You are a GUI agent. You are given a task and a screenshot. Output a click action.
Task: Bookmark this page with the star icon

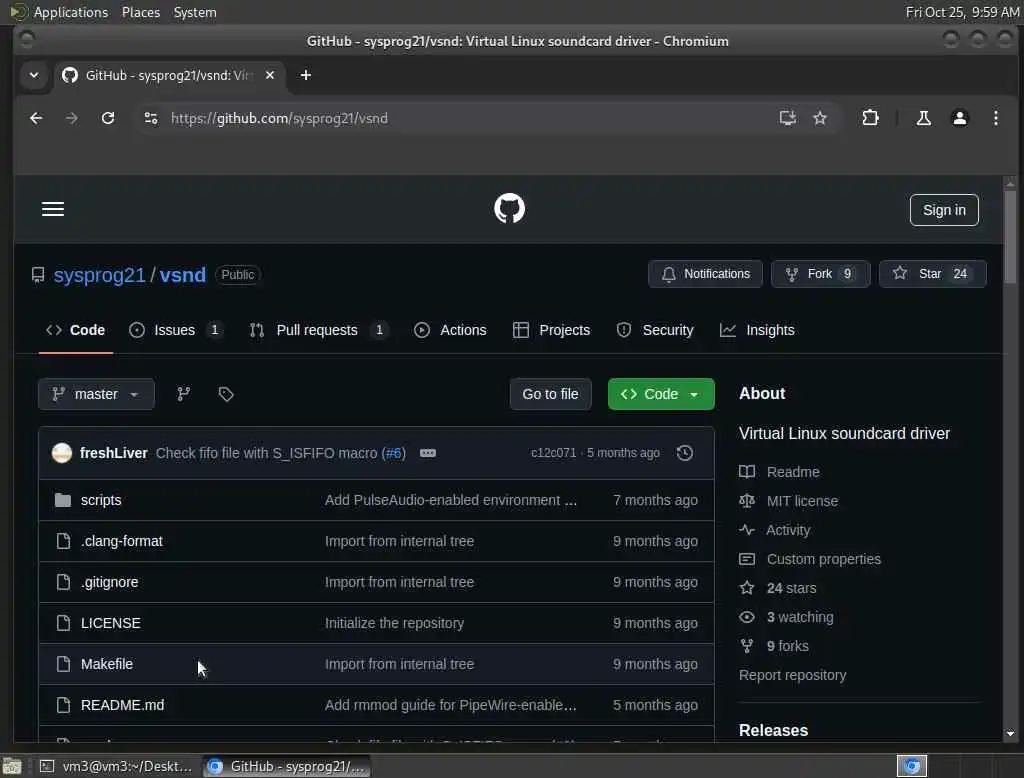point(820,118)
